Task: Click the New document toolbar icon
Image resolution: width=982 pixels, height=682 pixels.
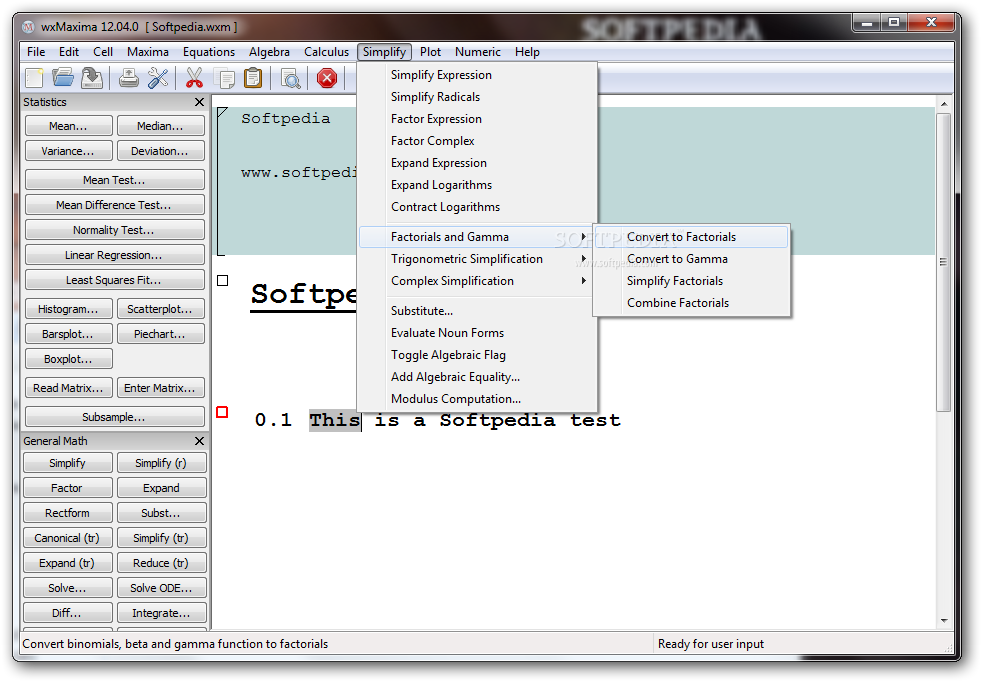Action: click(x=34, y=78)
